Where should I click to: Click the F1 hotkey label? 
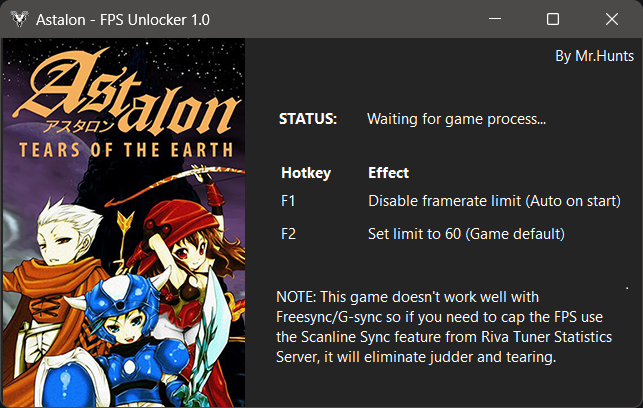[289, 201]
